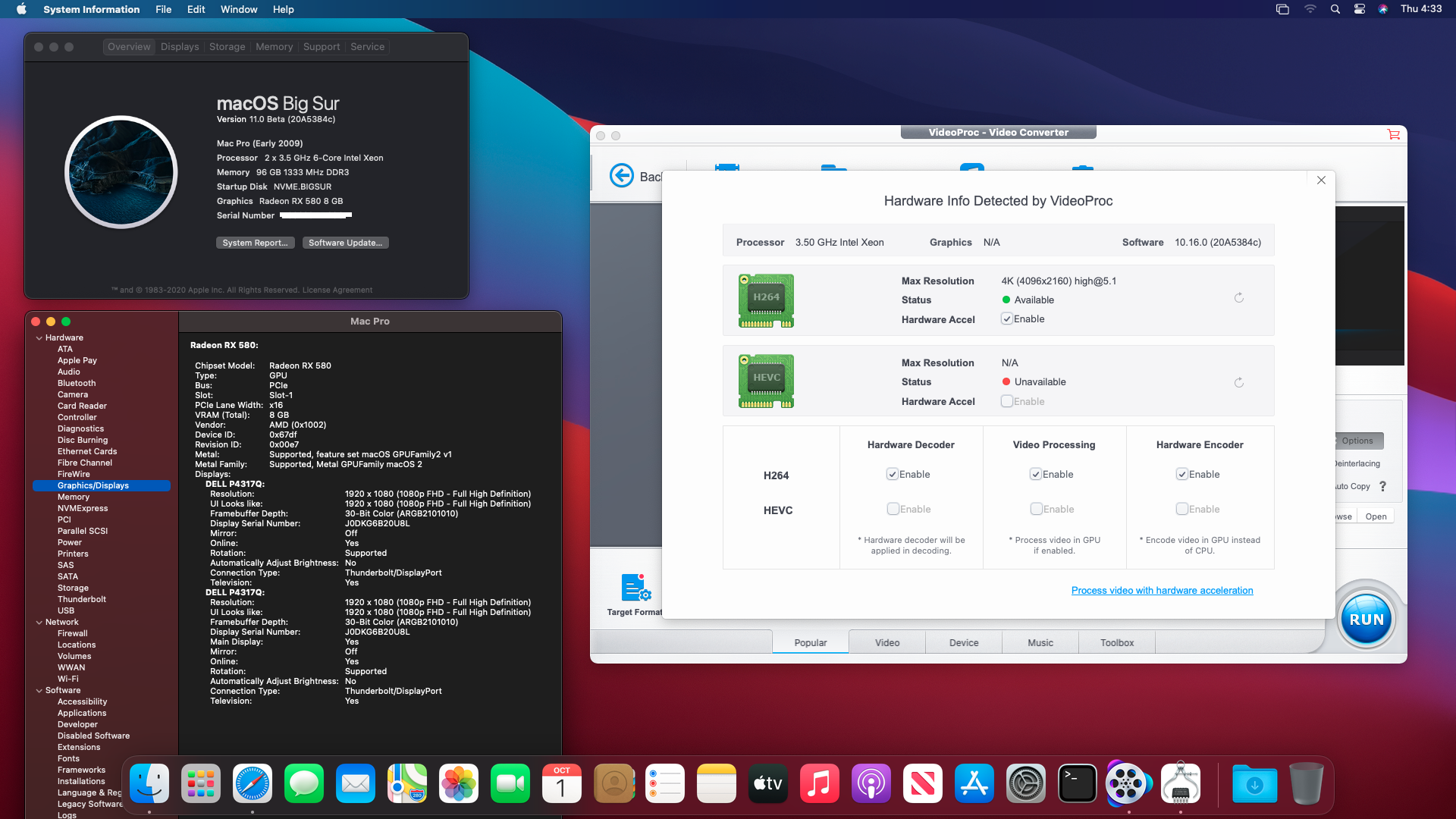Close the Hardware Info dialog with X
The image size is (1456, 819).
pos(1321,180)
